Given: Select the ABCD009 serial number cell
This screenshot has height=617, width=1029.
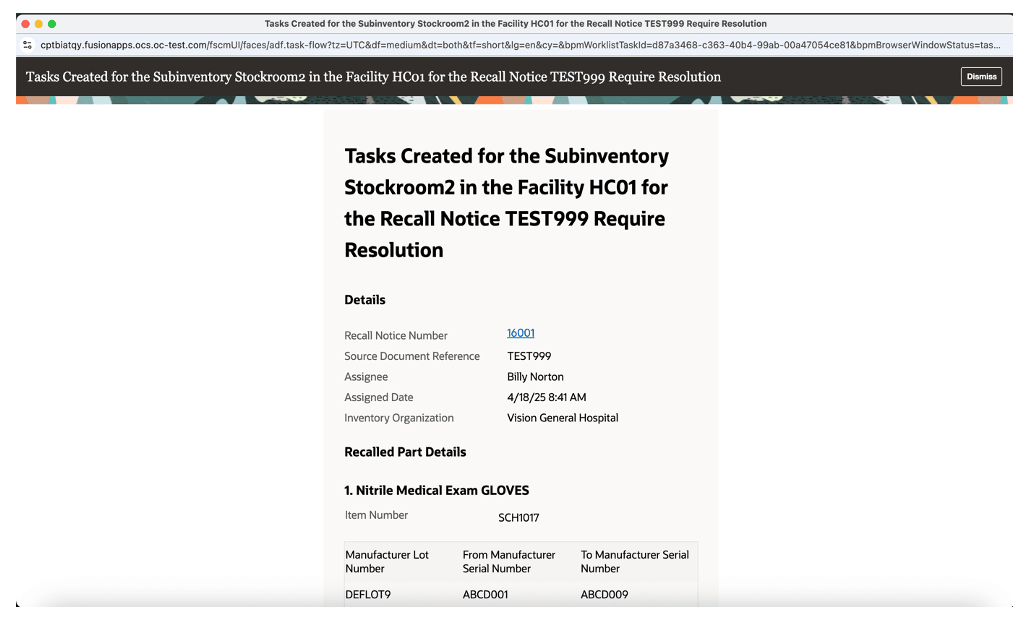Looking at the screenshot, I should click(x=604, y=595).
